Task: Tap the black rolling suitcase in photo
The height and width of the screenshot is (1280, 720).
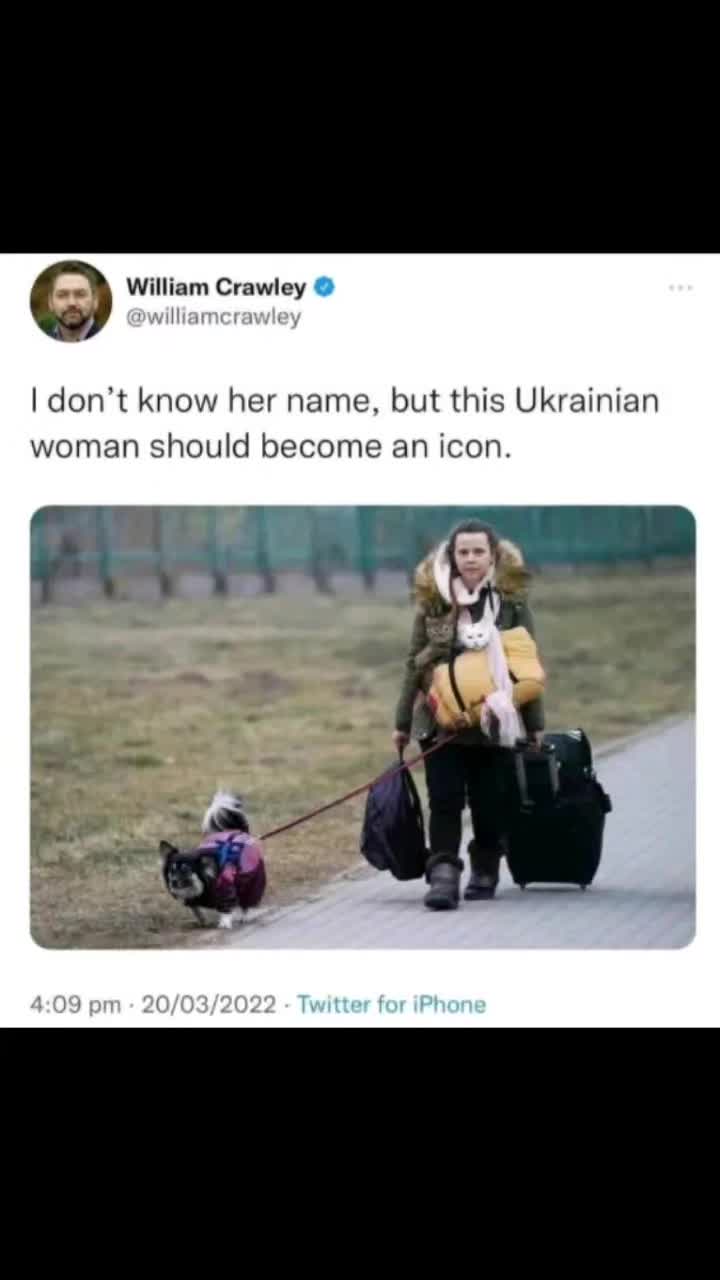Action: coord(556,810)
